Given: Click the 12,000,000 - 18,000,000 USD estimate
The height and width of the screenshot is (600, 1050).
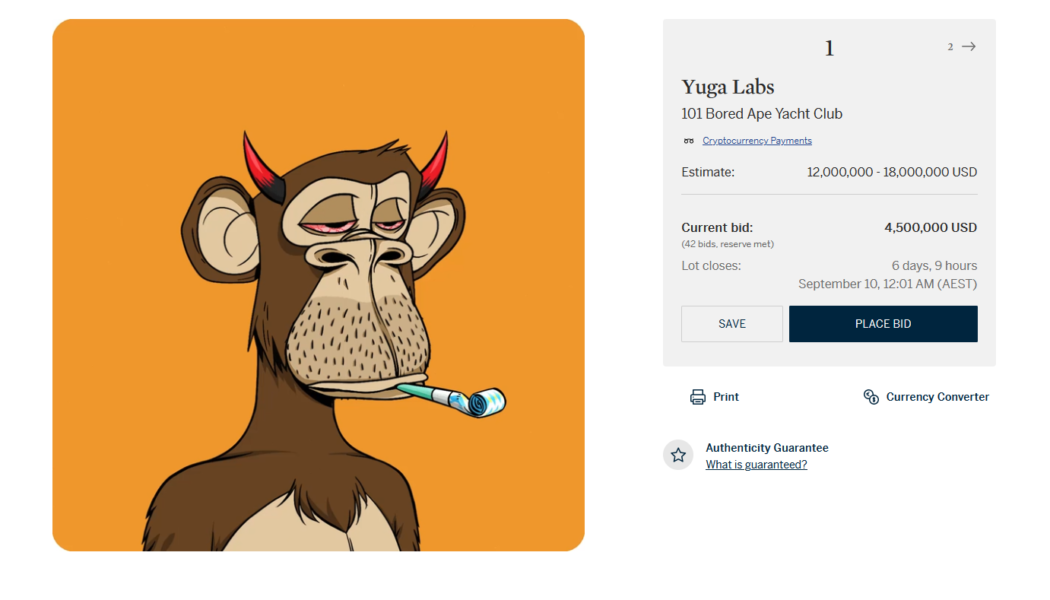Looking at the screenshot, I should point(892,172).
